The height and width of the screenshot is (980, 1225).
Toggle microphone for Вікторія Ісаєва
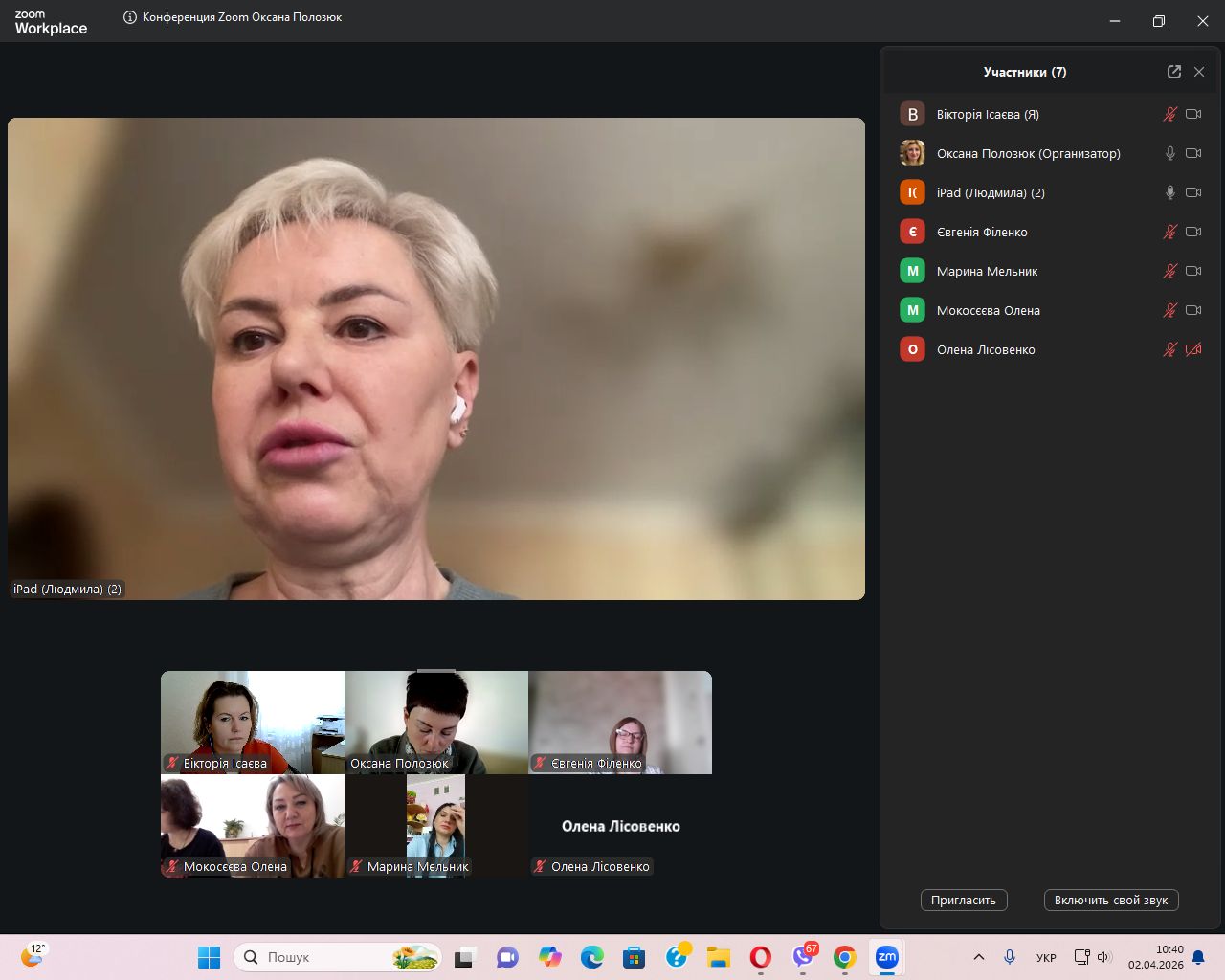1169,114
